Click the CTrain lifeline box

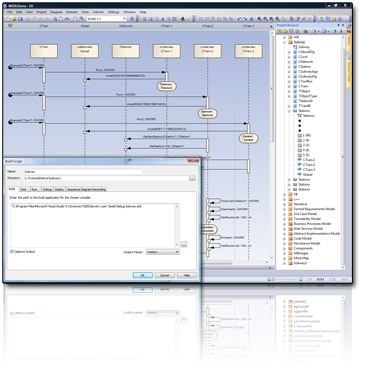(44, 51)
